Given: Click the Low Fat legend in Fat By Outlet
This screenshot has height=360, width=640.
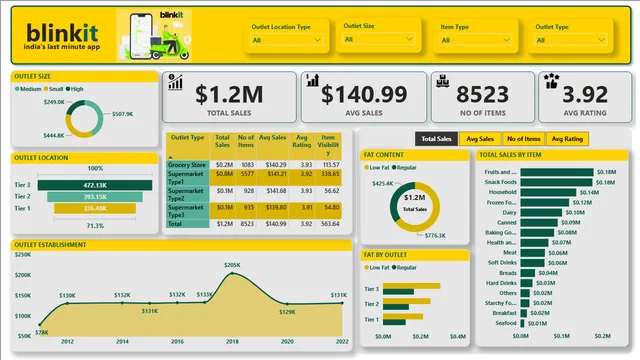Looking at the screenshot, I should (377, 267).
